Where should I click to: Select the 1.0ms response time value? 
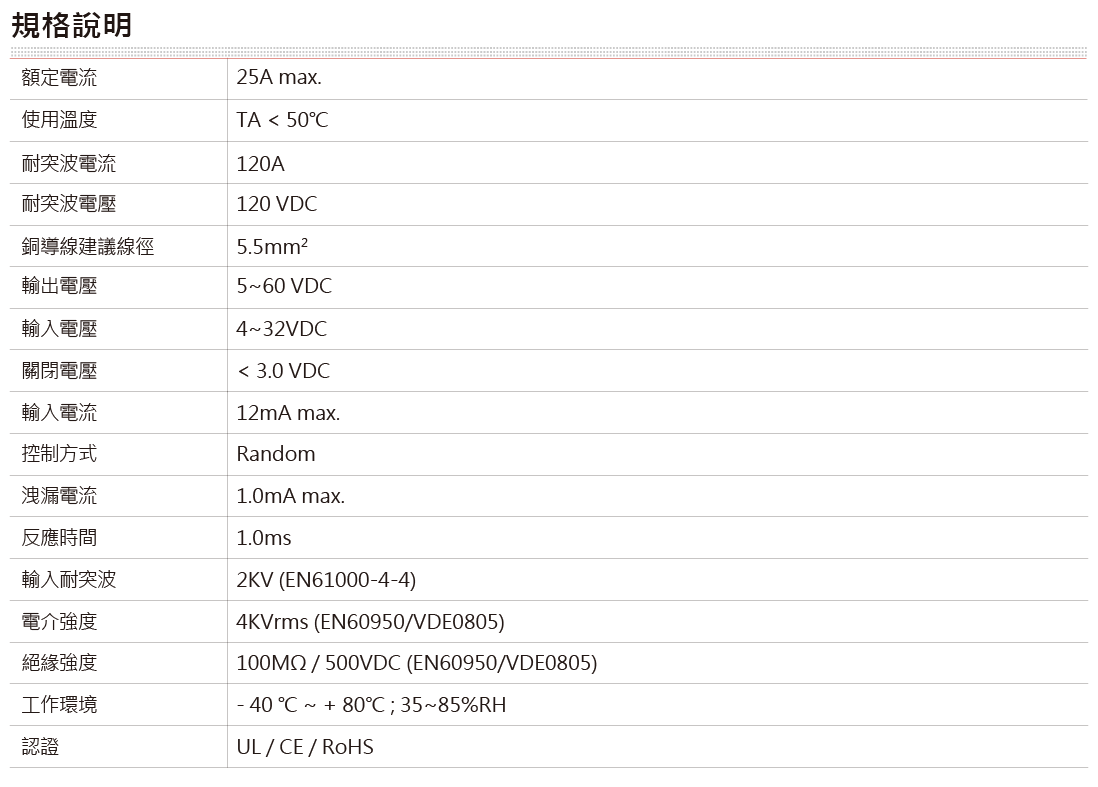click(264, 538)
